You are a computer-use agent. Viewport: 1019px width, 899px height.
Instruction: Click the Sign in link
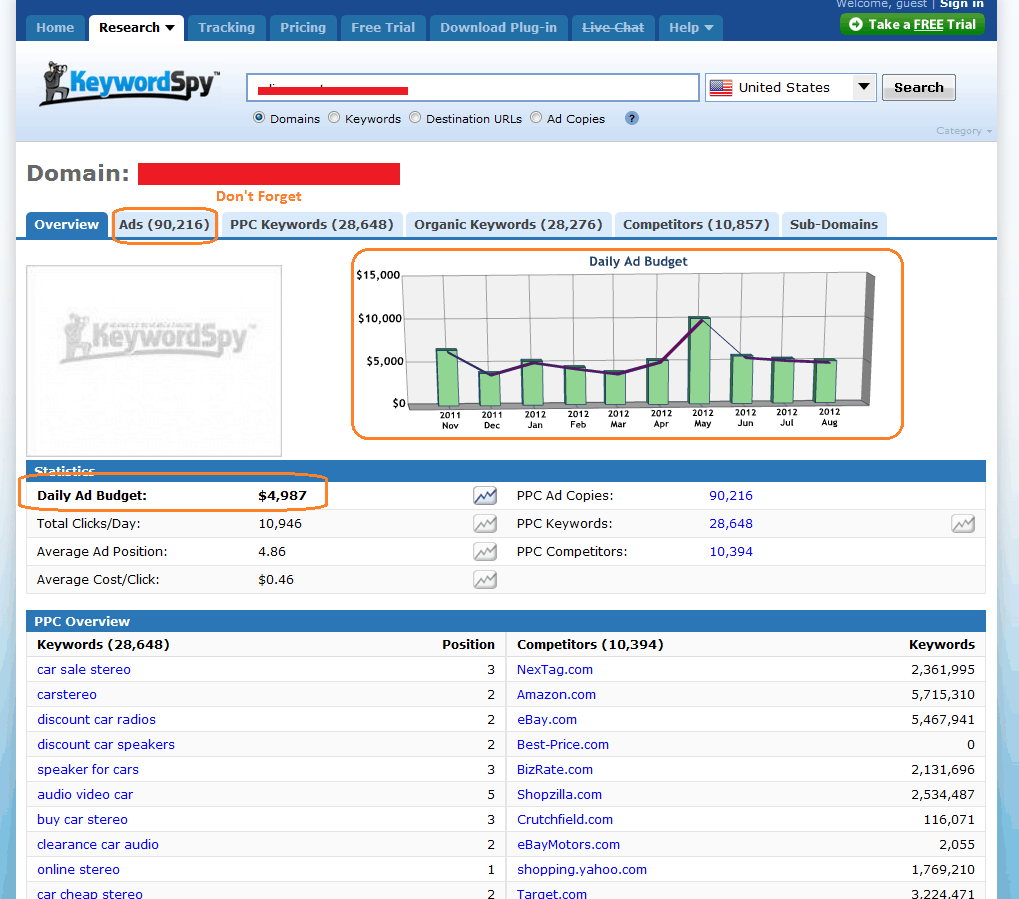pos(961,4)
